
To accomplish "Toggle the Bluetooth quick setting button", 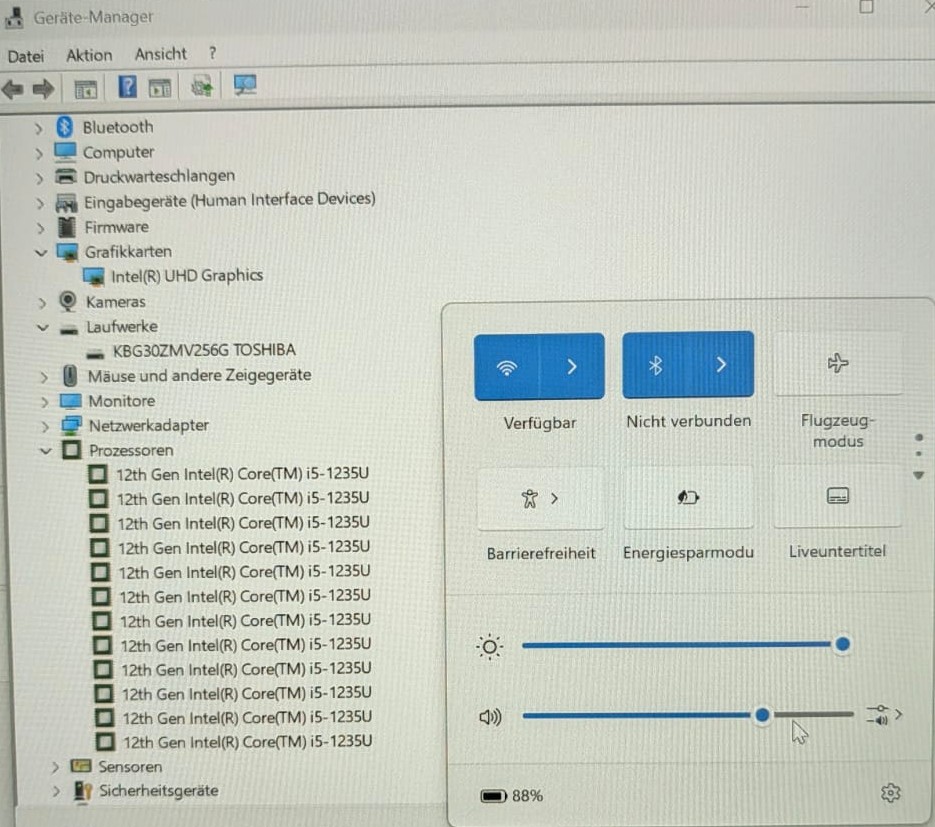I will (655, 365).
